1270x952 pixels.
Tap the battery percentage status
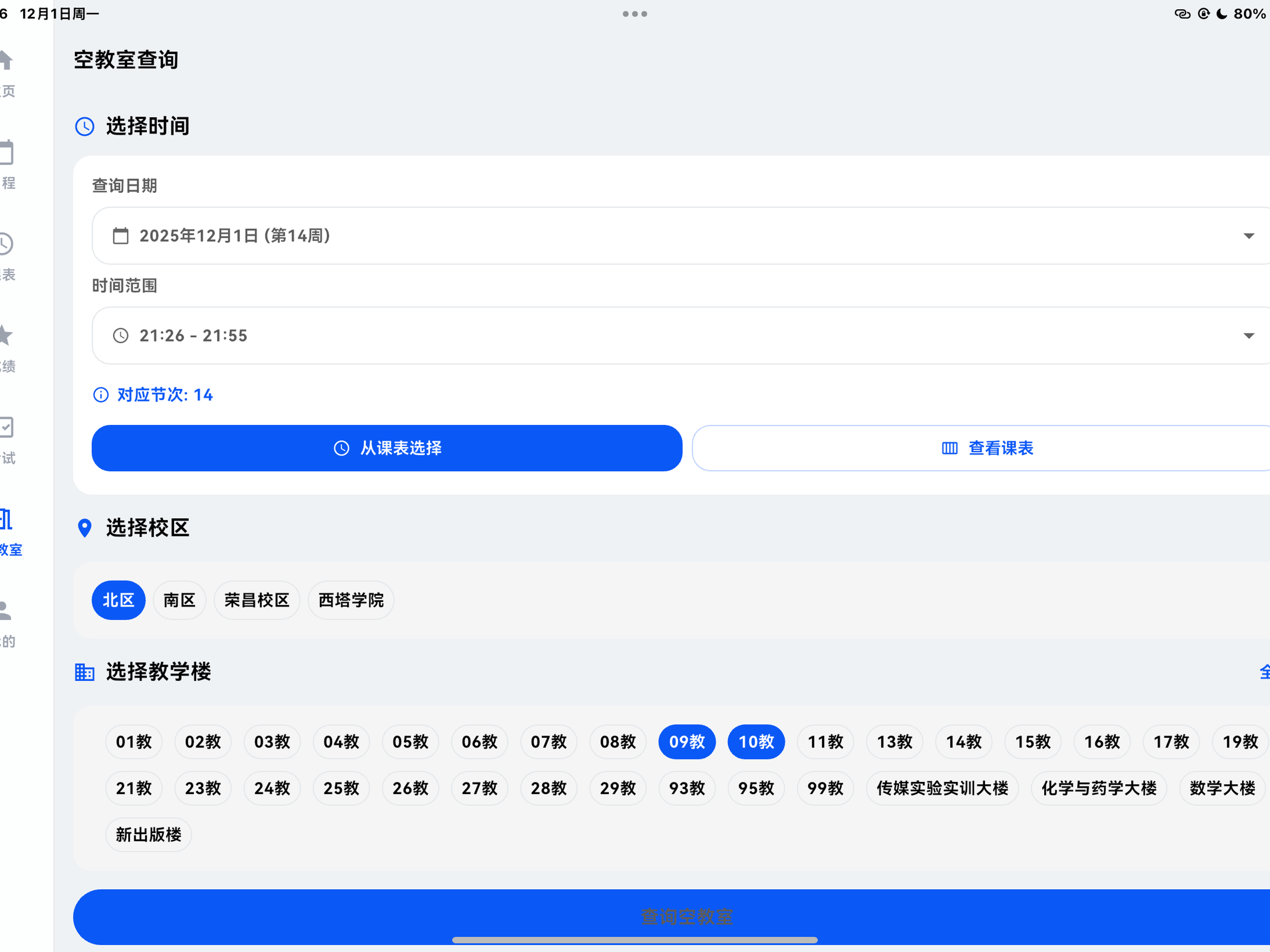(1250, 14)
